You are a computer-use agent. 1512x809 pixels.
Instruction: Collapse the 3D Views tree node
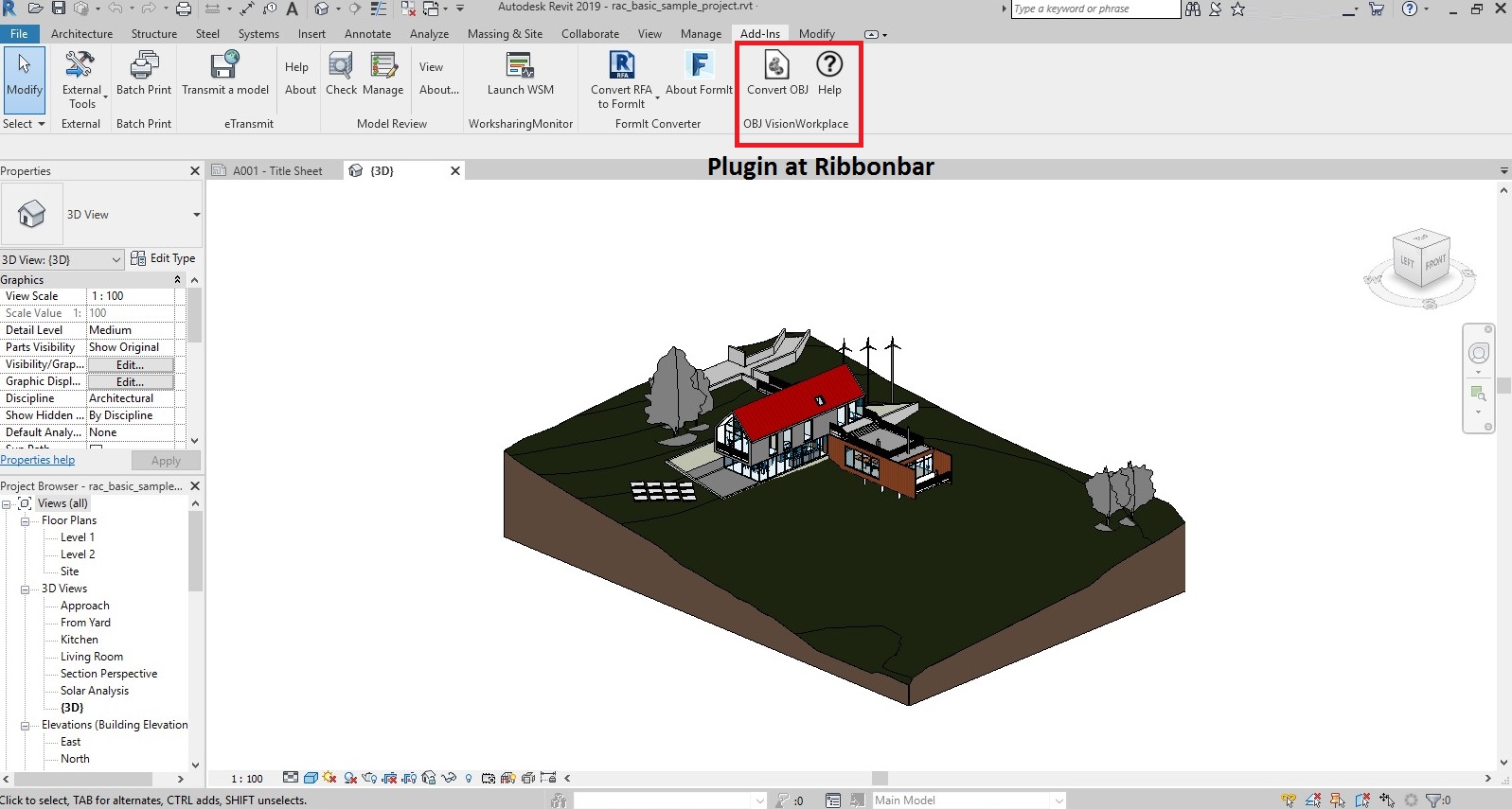(26, 589)
